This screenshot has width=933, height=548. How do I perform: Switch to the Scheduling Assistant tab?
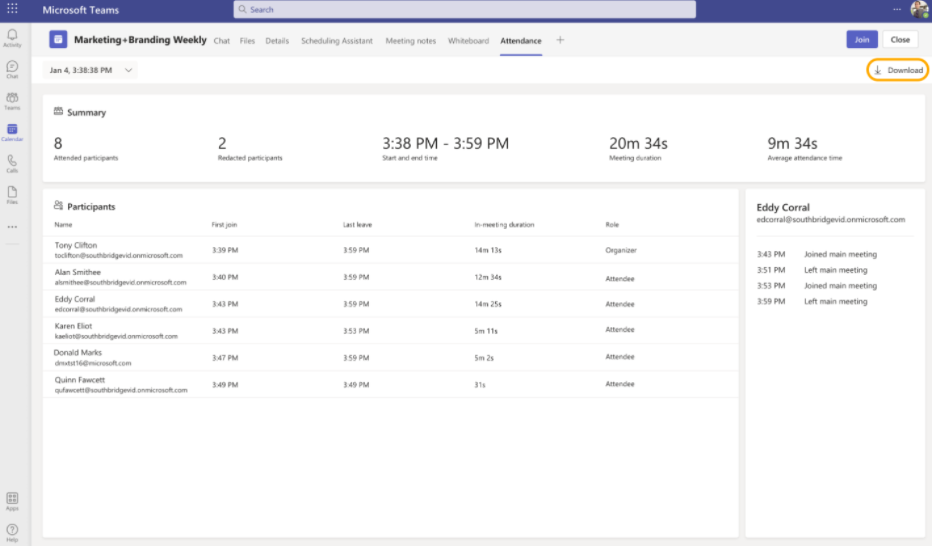point(336,41)
